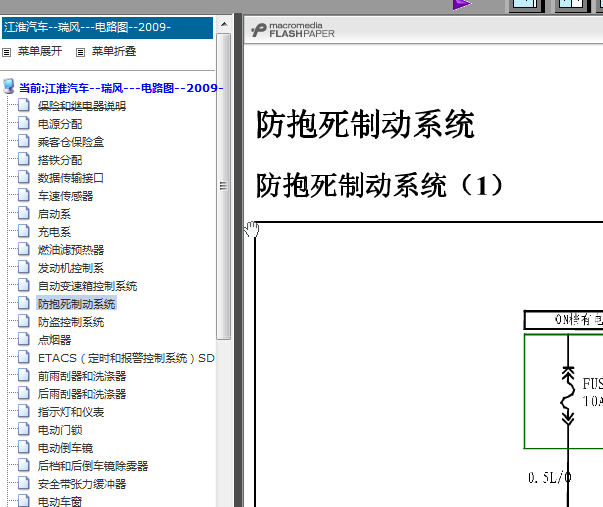Click the page icon beside 安全带张力缓冲器

click(24, 484)
